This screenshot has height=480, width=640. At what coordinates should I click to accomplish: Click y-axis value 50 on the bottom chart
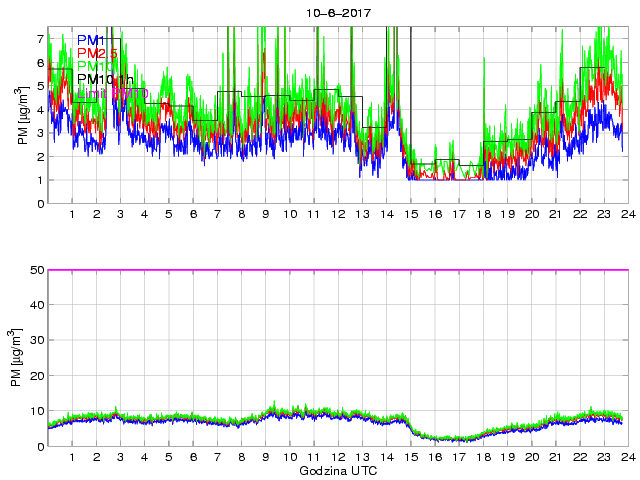(36, 270)
